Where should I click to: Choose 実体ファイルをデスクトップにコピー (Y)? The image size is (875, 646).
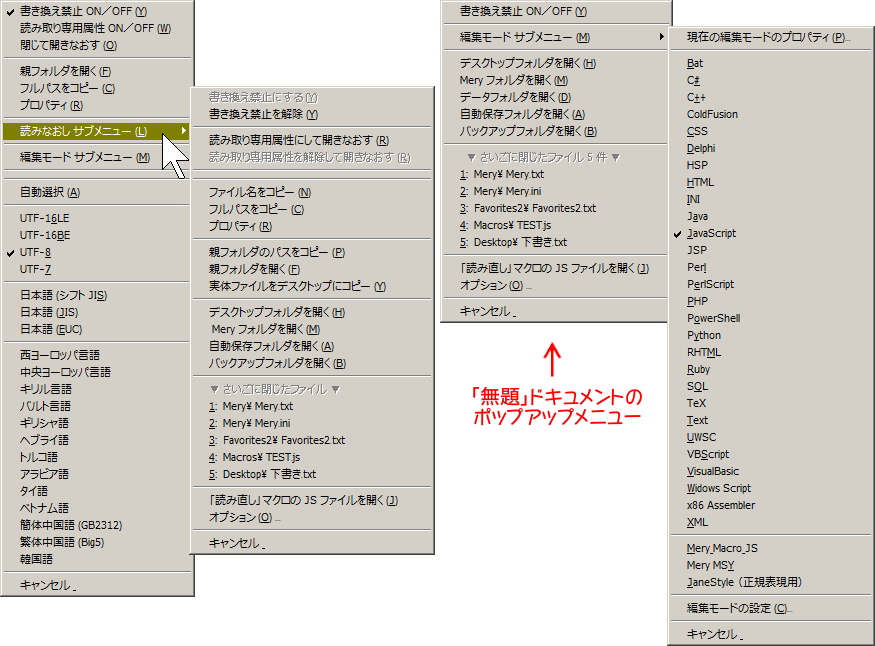click(x=296, y=286)
